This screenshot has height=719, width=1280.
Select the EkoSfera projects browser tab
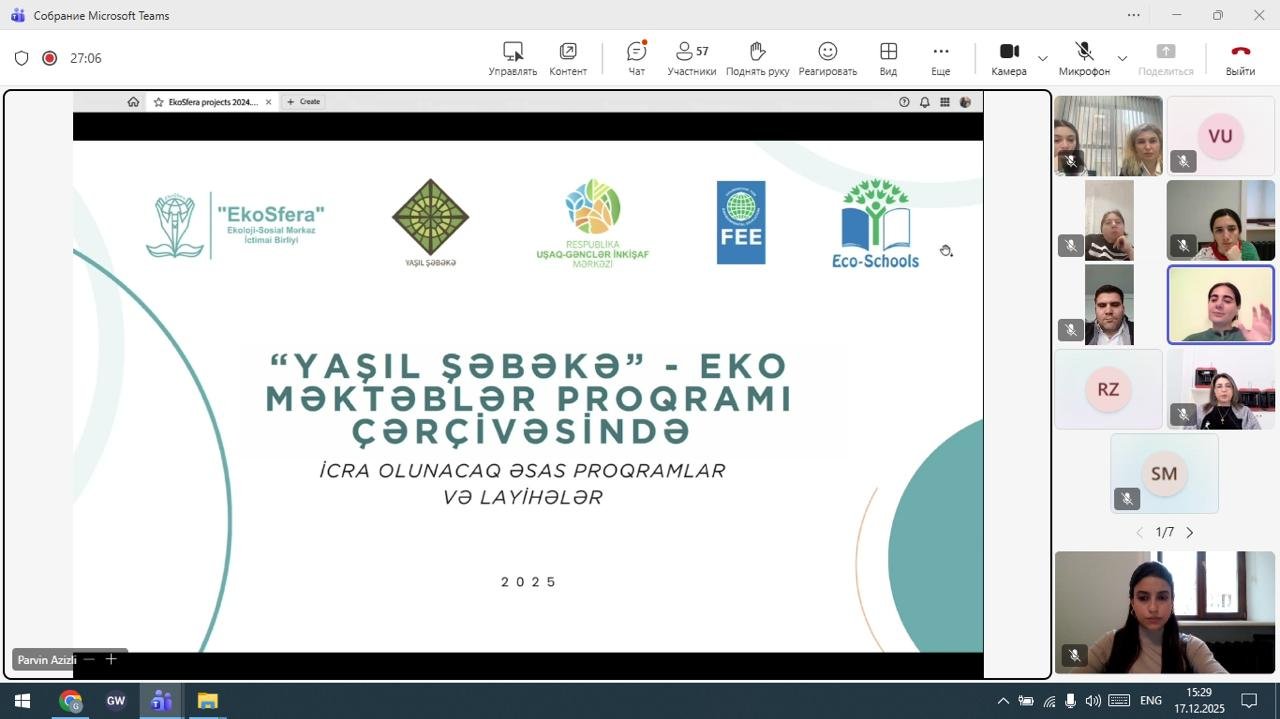pos(211,102)
